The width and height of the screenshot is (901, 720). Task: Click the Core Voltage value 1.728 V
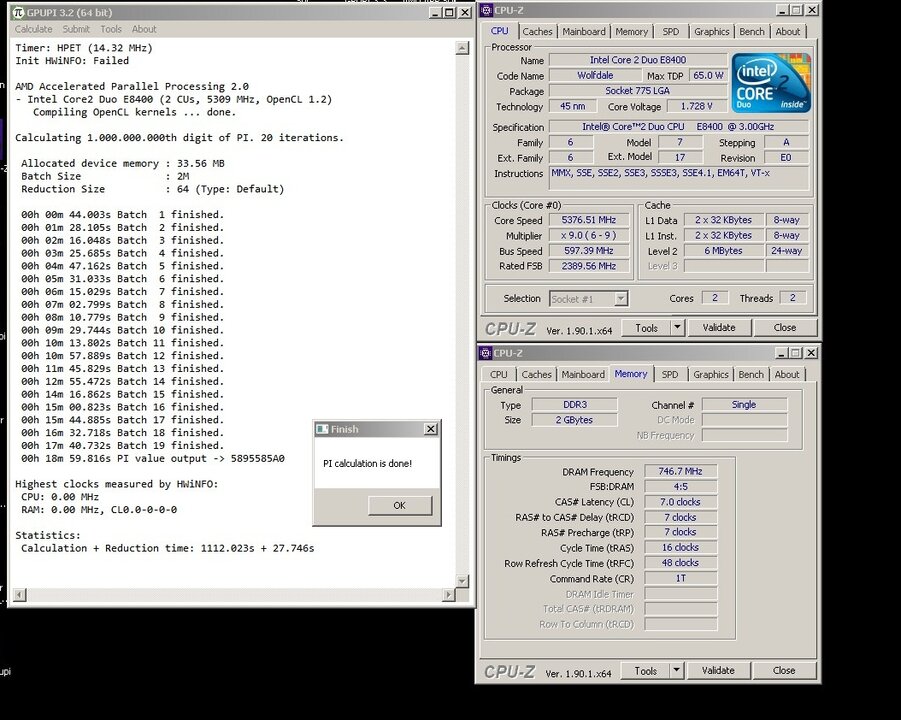[696, 106]
